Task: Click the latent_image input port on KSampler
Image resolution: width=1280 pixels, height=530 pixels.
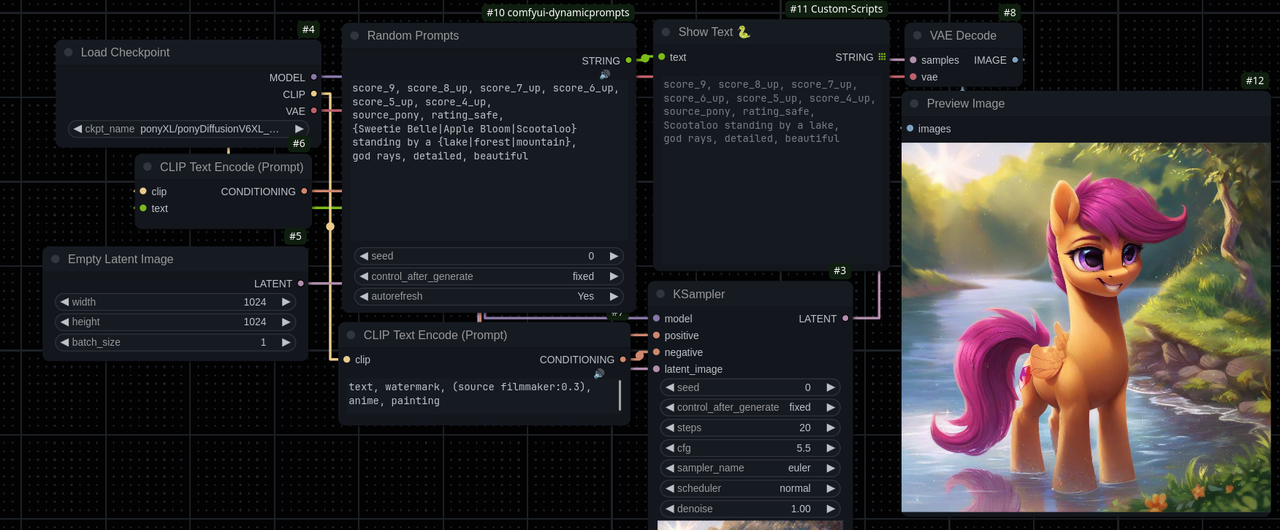Action: click(656, 369)
